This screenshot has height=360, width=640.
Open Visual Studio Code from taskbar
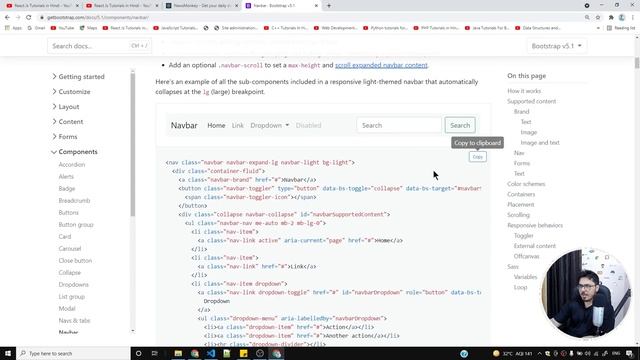(x=211, y=353)
